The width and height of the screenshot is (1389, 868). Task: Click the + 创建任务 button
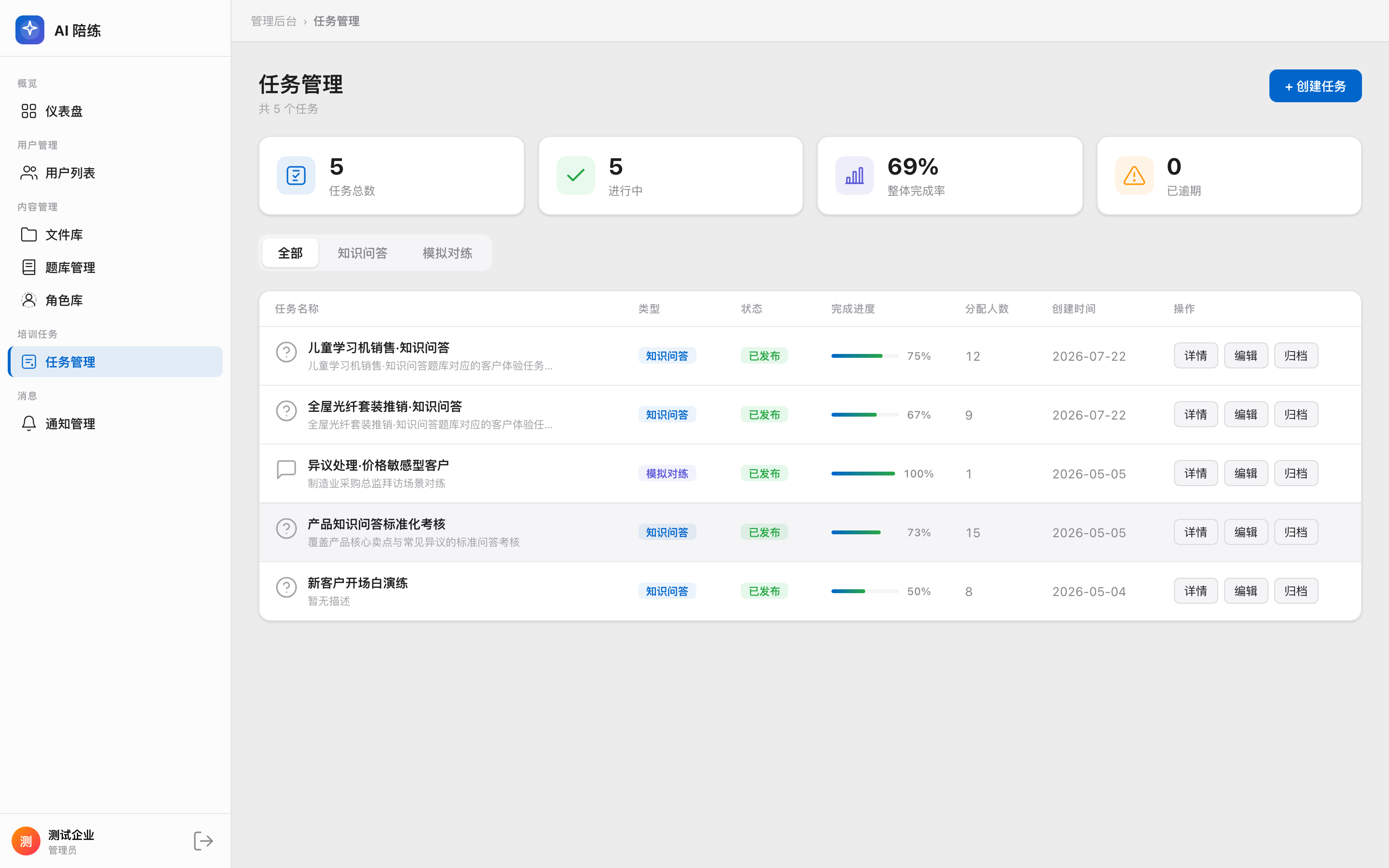pos(1315,86)
